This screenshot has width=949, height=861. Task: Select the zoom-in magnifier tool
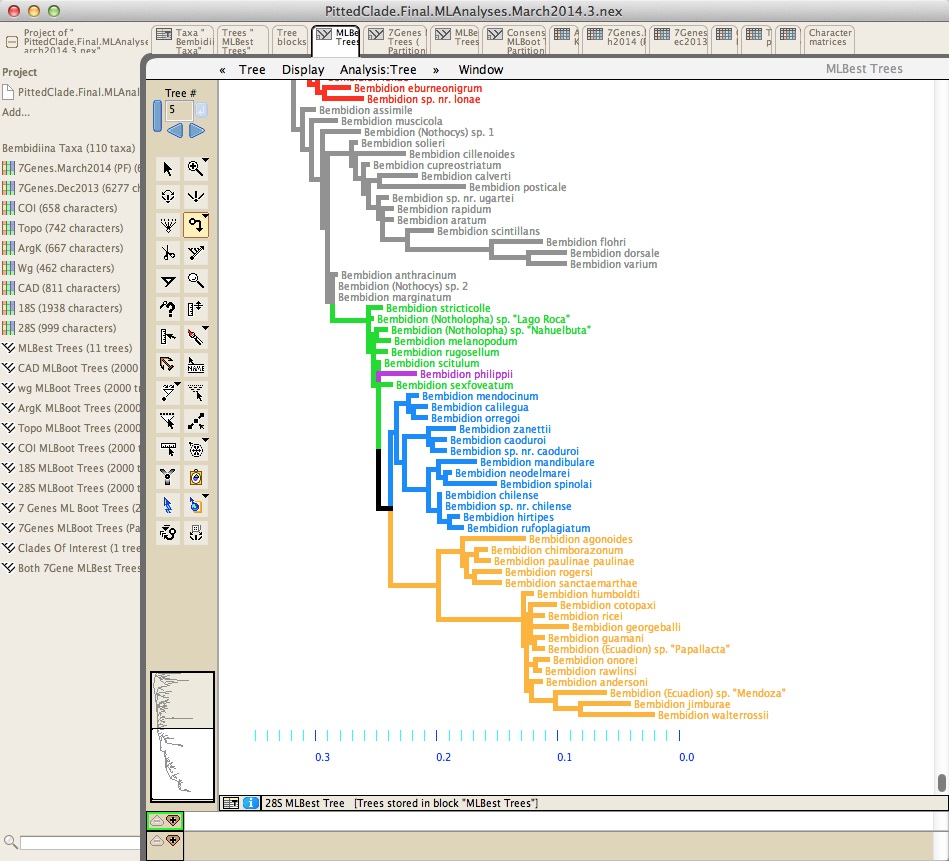pos(196,170)
